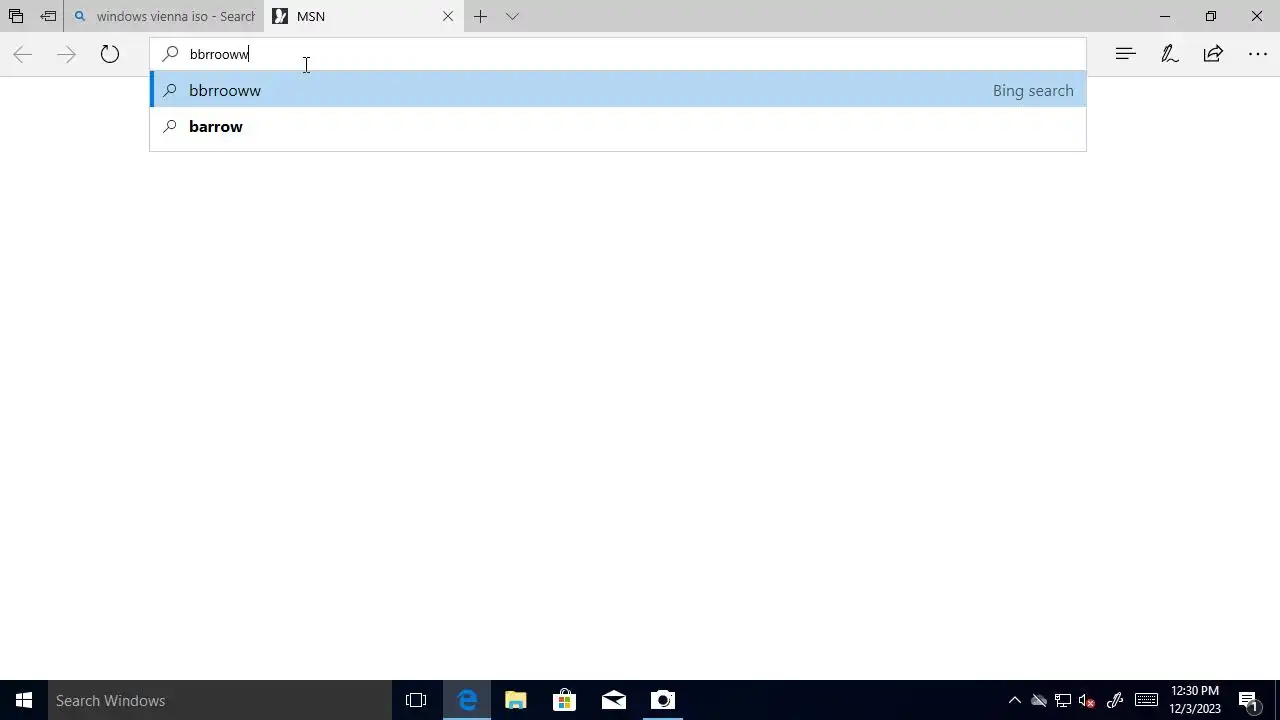Switch to the windows vienna iso search tab
1280x720 pixels.
click(164, 16)
